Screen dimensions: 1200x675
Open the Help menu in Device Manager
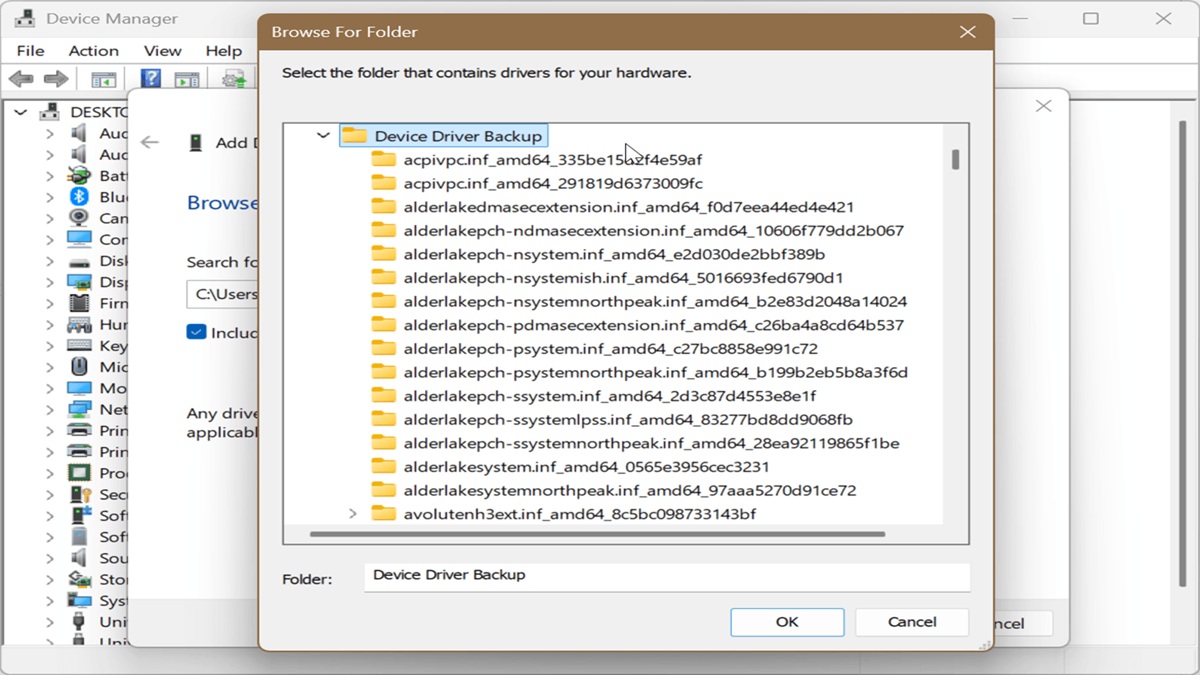point(224,51)
